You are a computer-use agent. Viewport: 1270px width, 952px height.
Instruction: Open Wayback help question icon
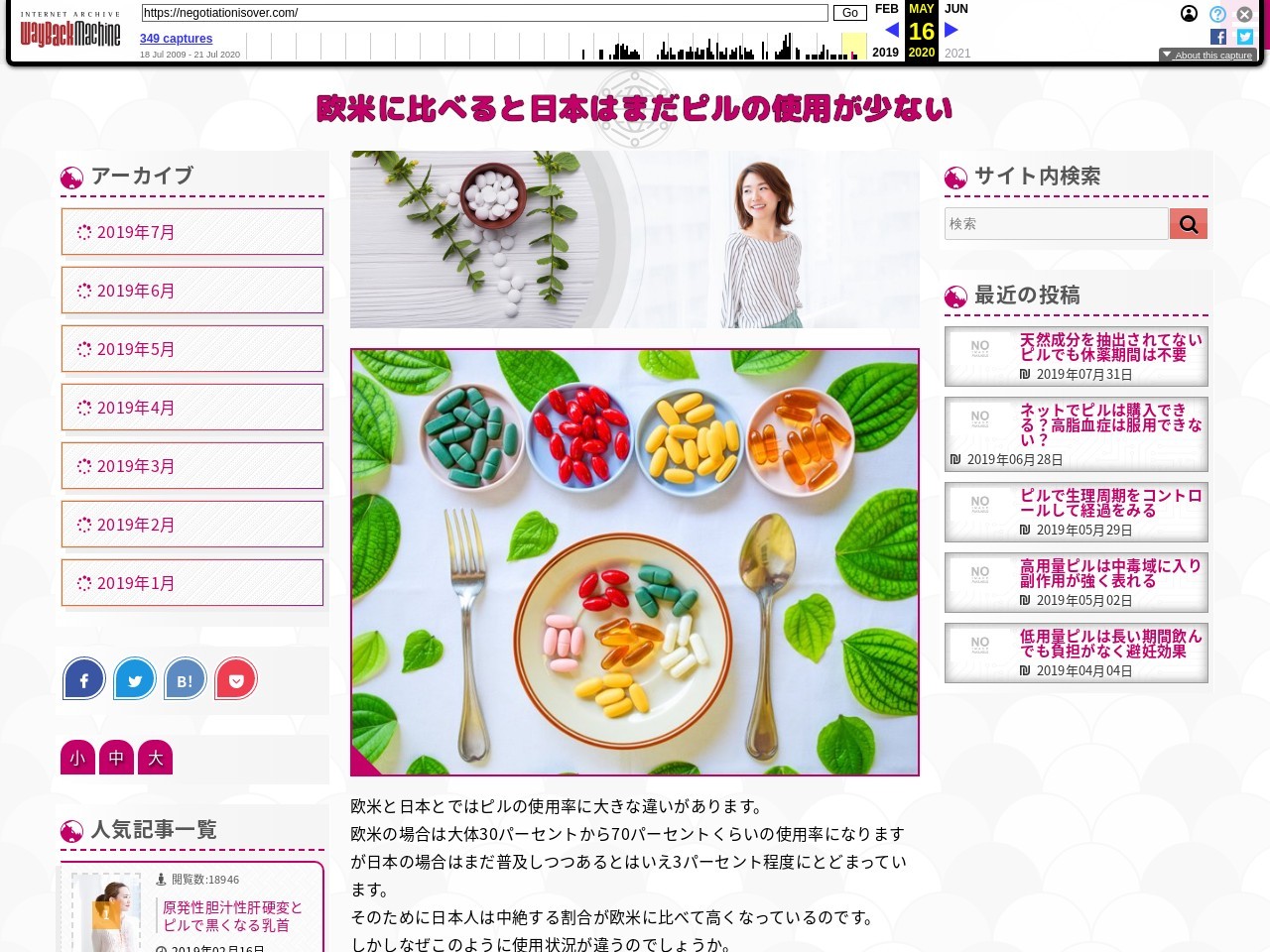coord(1217,14)
